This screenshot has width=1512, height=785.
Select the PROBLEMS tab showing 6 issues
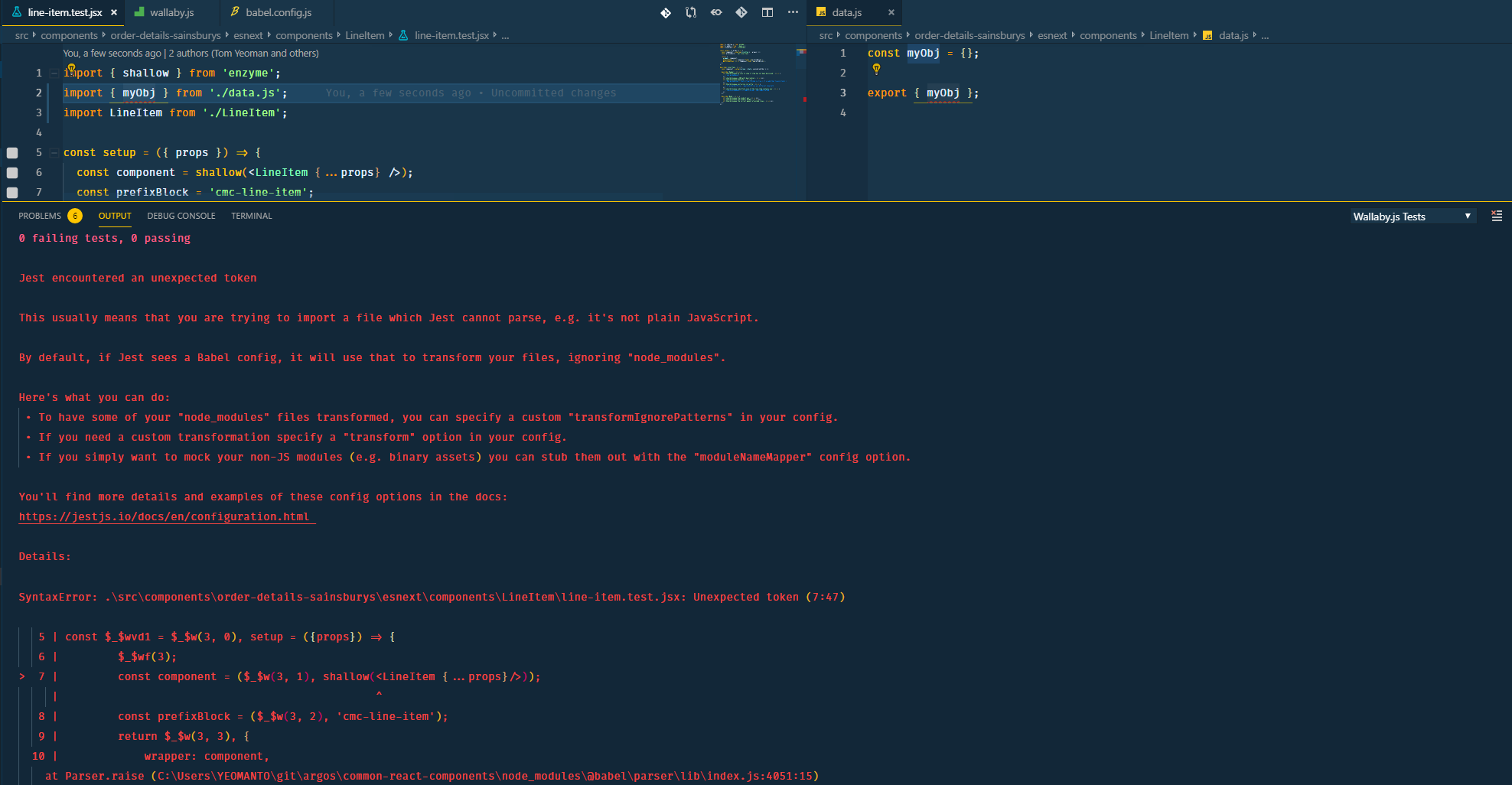pyautogui.click(x=40, y=216)
